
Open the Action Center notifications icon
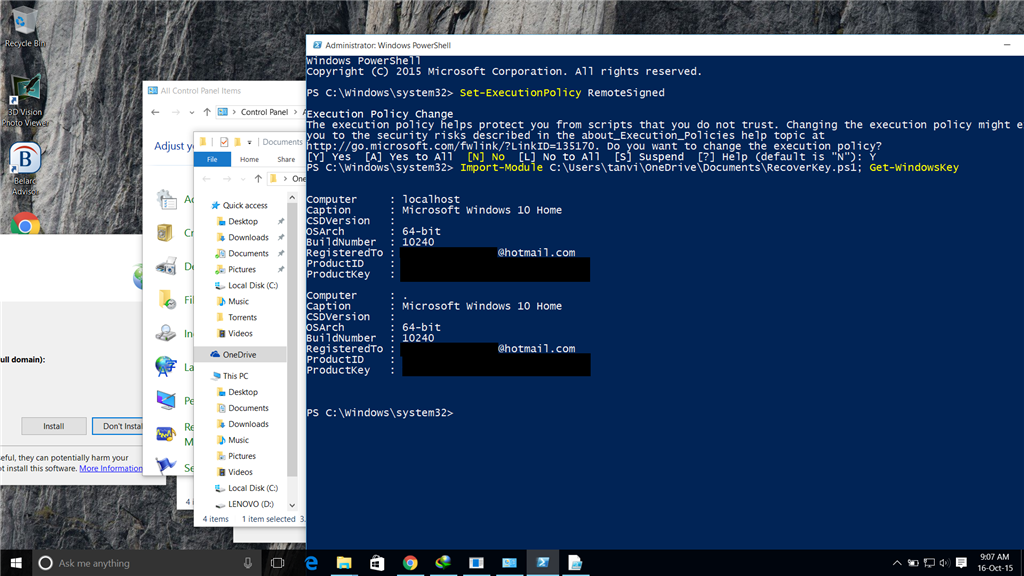point(961,563)
